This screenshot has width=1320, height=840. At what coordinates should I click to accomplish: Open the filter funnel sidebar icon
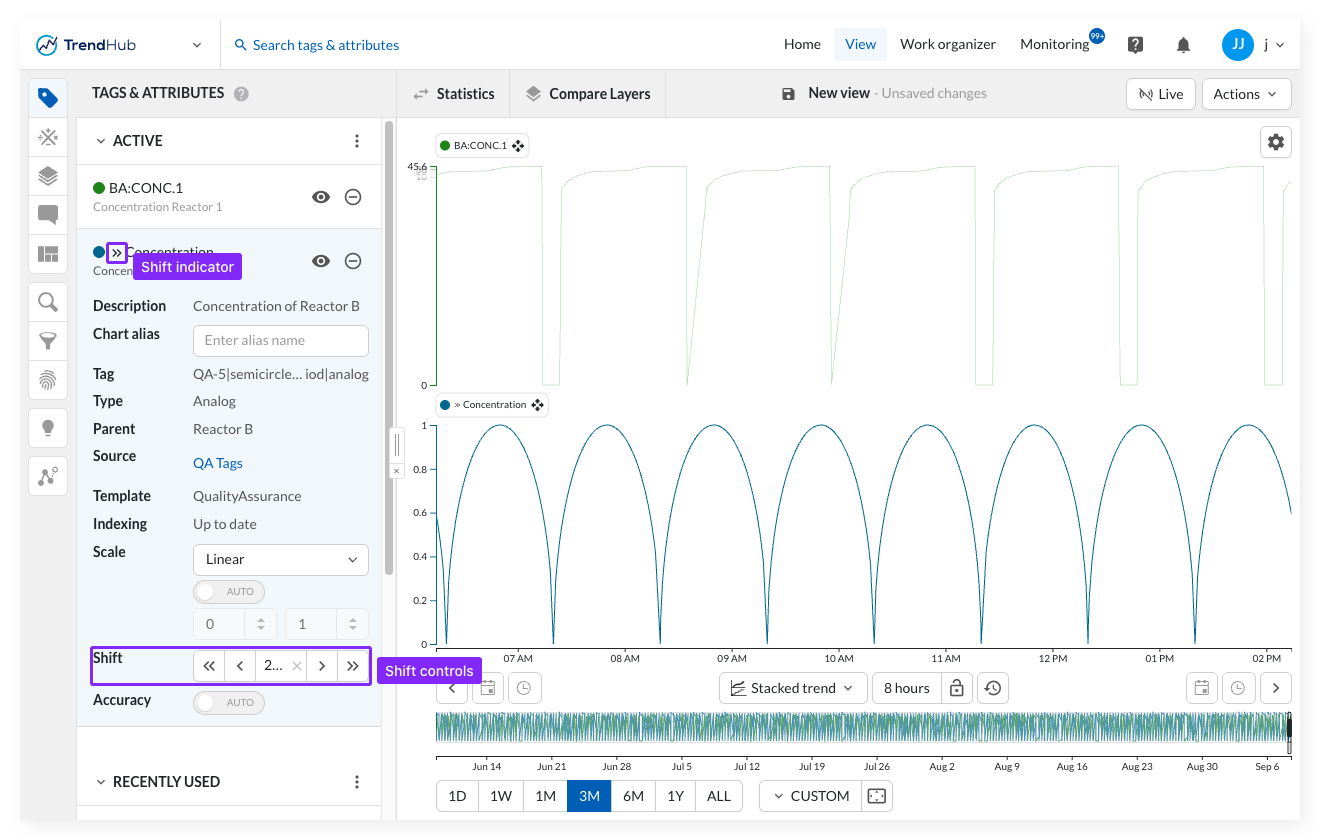click(48, 341)
